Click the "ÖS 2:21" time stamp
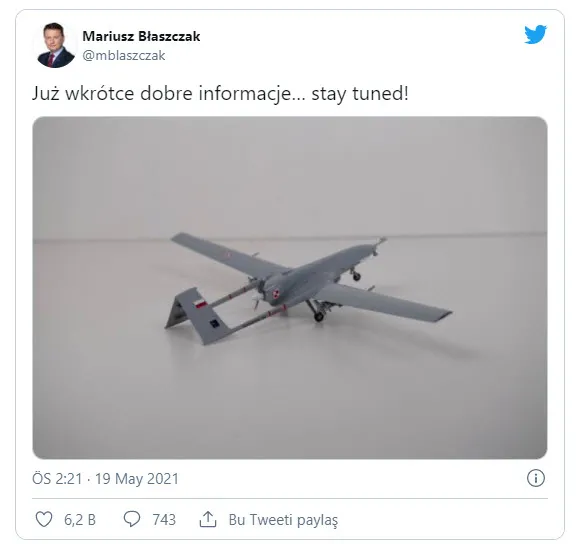Image resolution: width=584 pixels, height=544 pixels. pos(57,479)
